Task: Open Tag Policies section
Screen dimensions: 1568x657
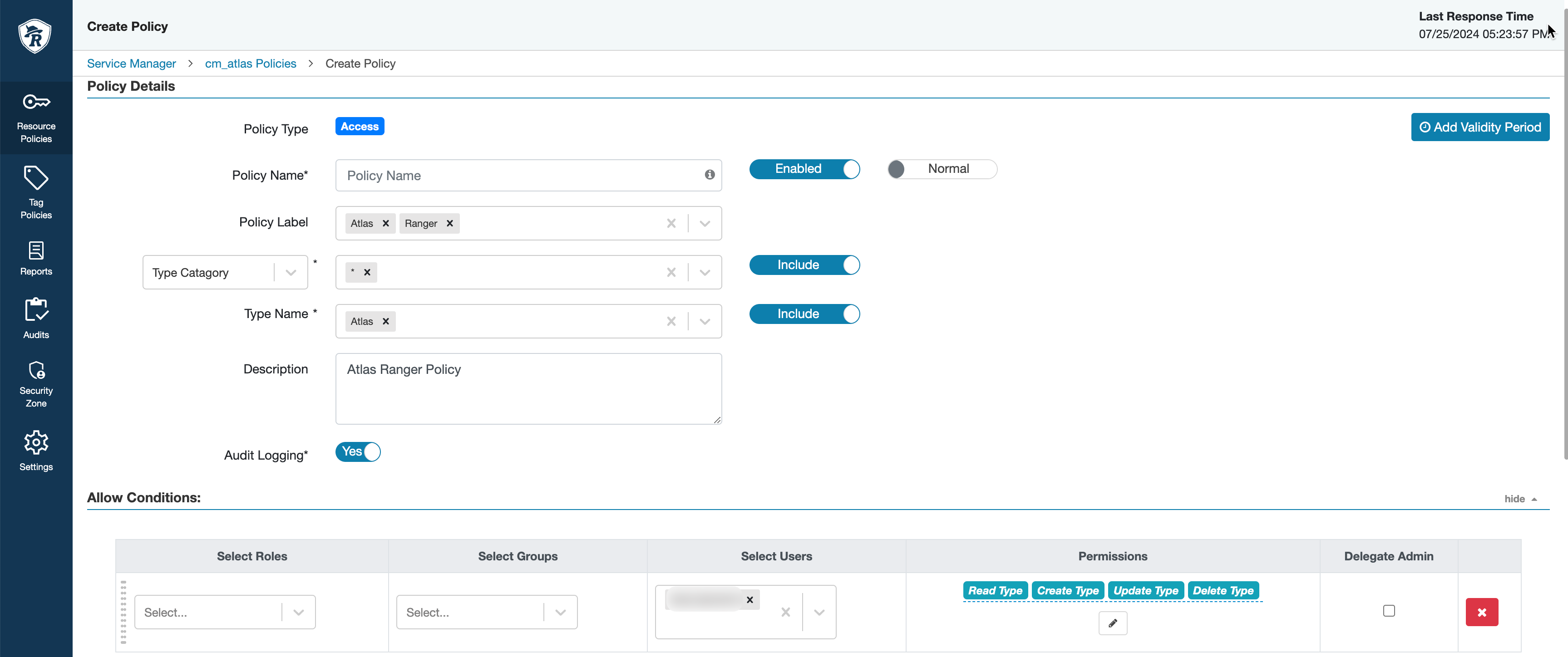Action: 36,192
